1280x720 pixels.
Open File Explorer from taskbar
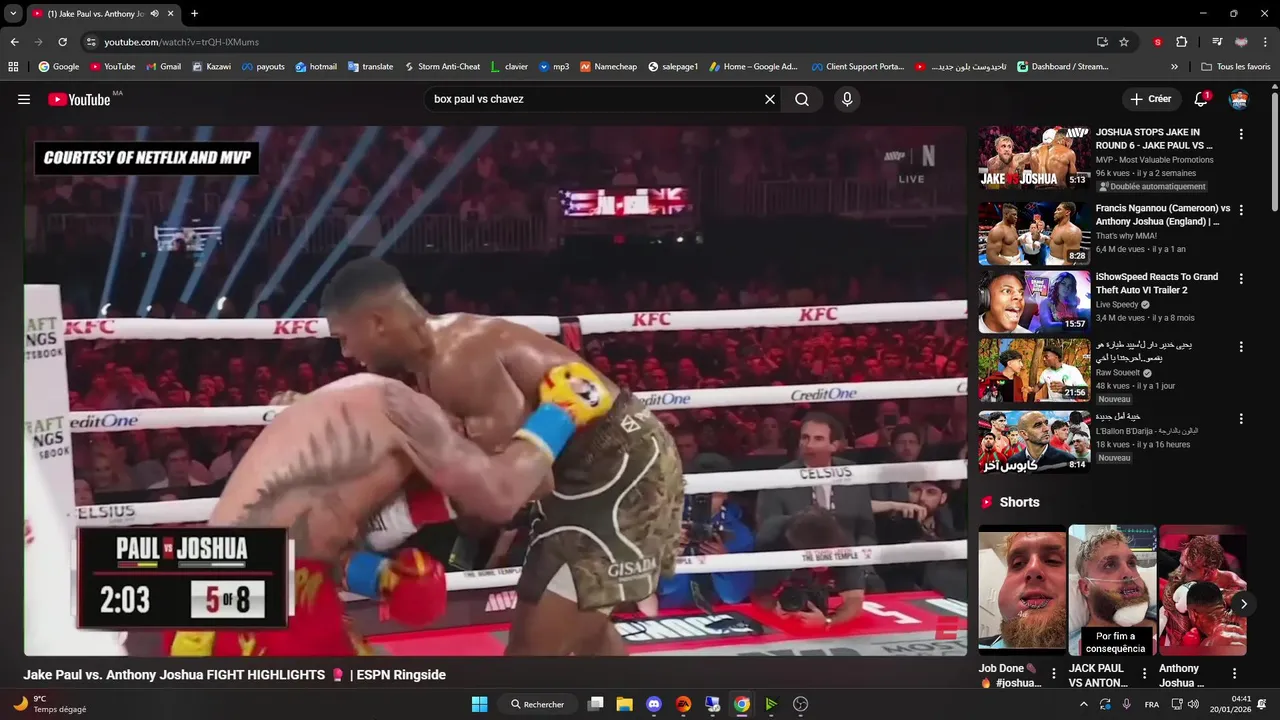(625, 704)
